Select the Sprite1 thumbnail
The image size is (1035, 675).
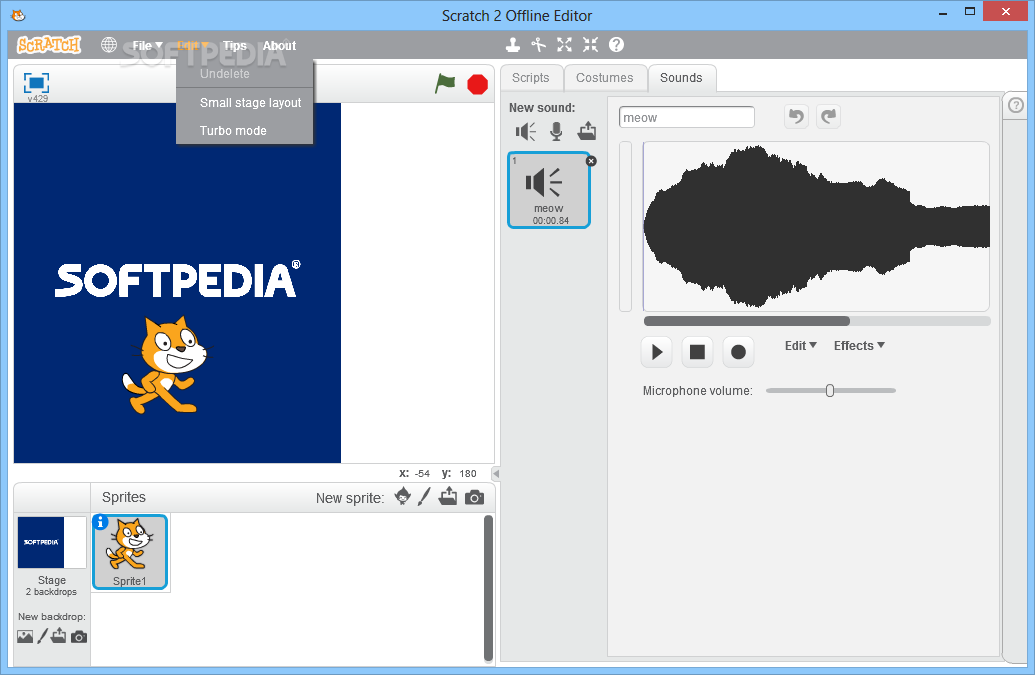130,552
